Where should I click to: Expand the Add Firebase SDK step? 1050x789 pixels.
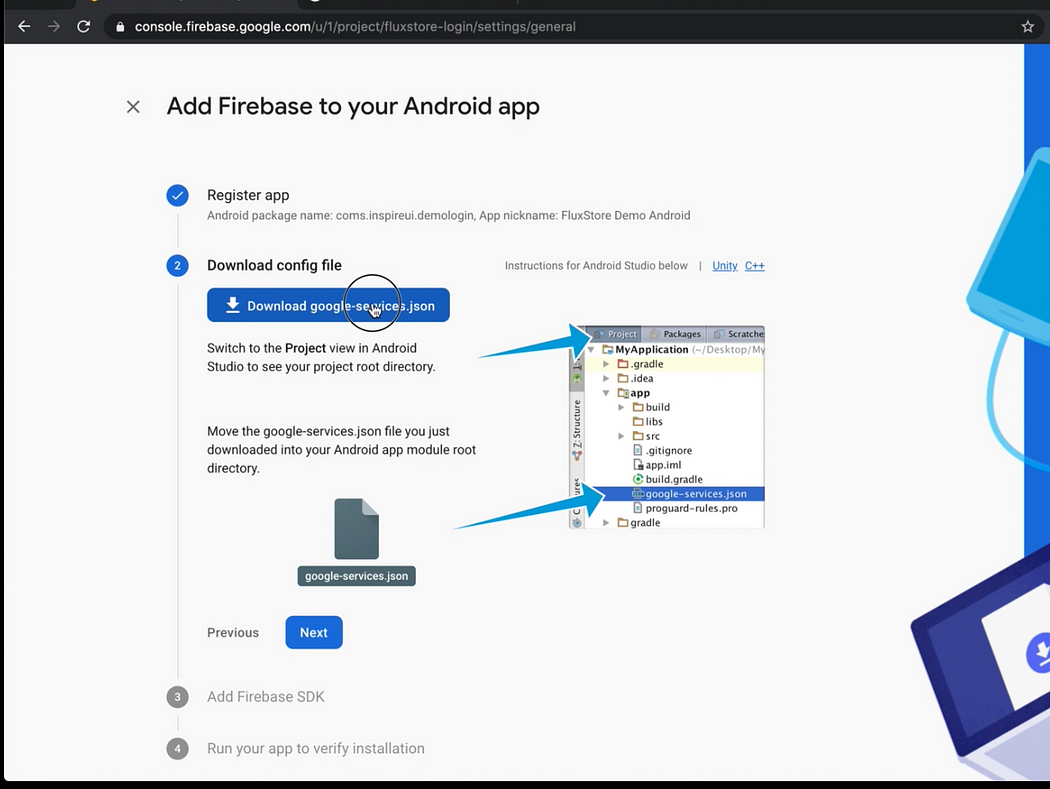pyautogui.click(x=266, y=697)
